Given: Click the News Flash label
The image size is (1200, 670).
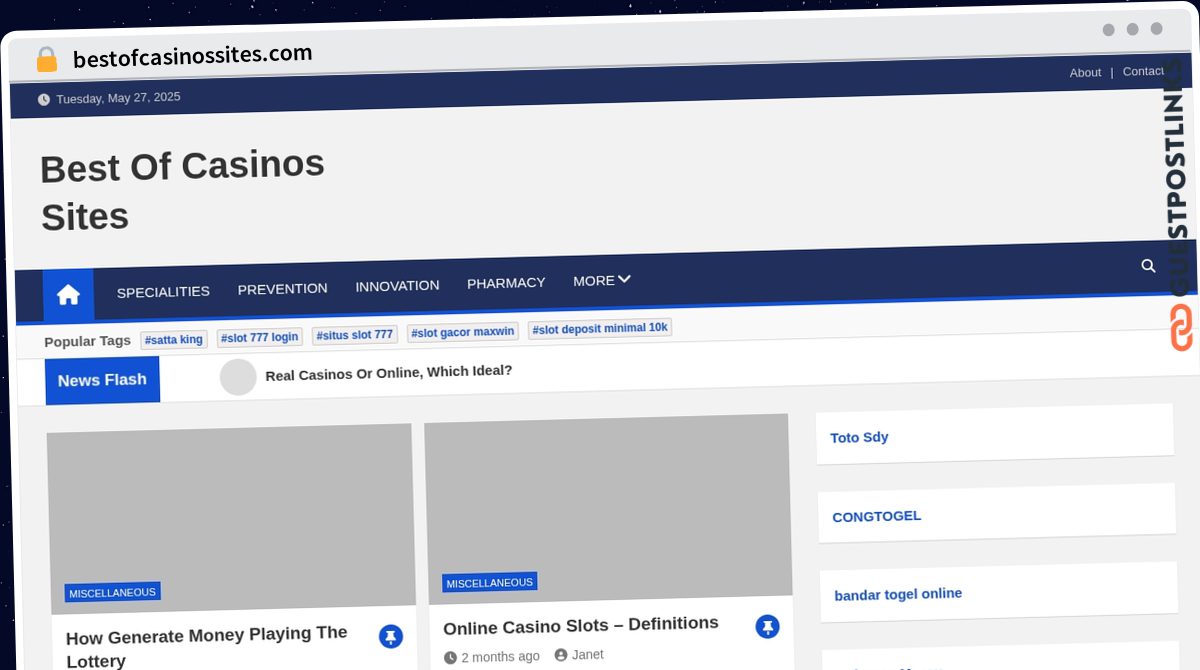Looking at the screenshot, I should tap(102, 381).
